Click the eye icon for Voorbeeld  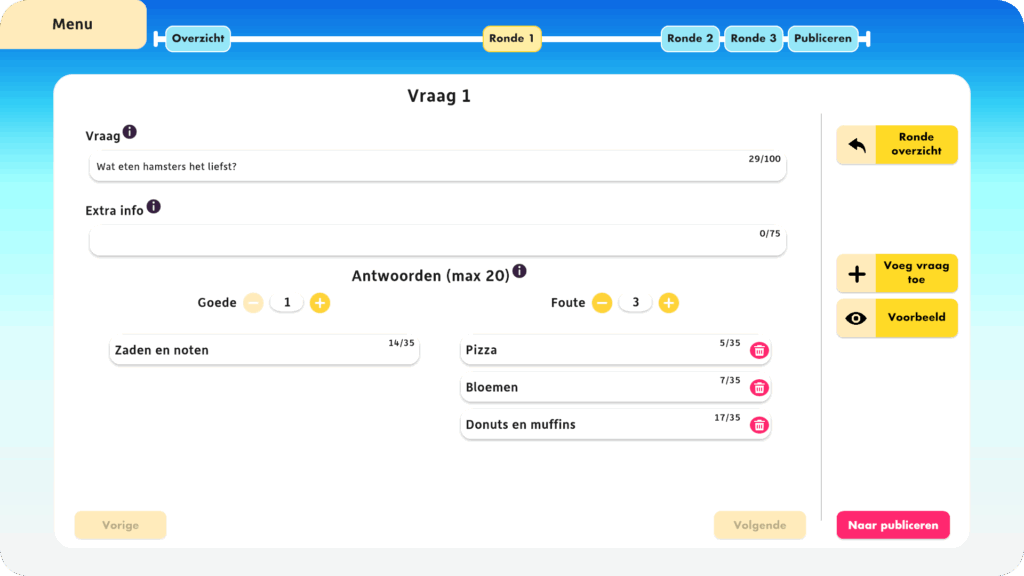pyautogui.click(x=856, y=318)
